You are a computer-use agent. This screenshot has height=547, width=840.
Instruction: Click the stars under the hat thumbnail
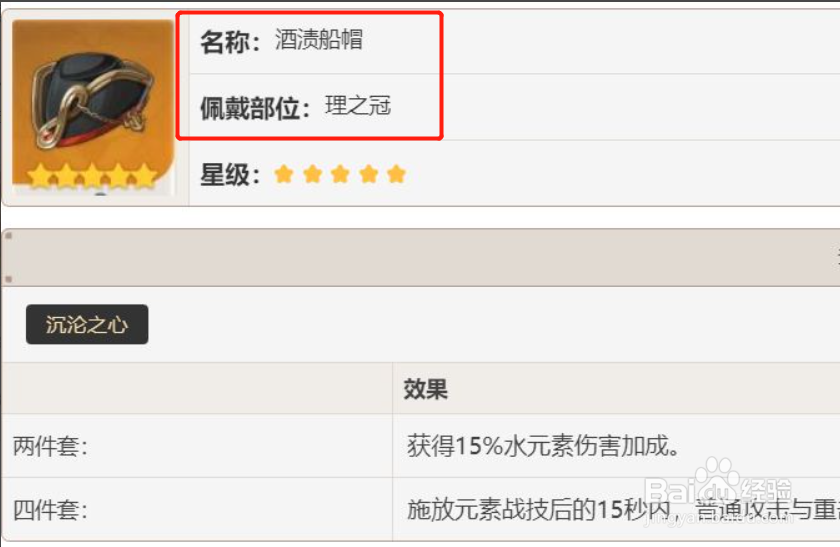pos(92,176)
